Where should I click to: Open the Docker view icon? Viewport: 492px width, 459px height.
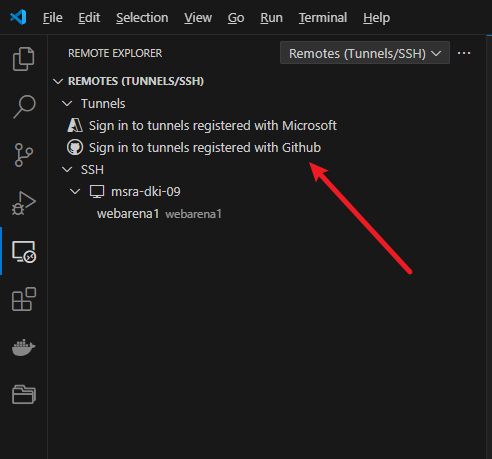(24, 347)
